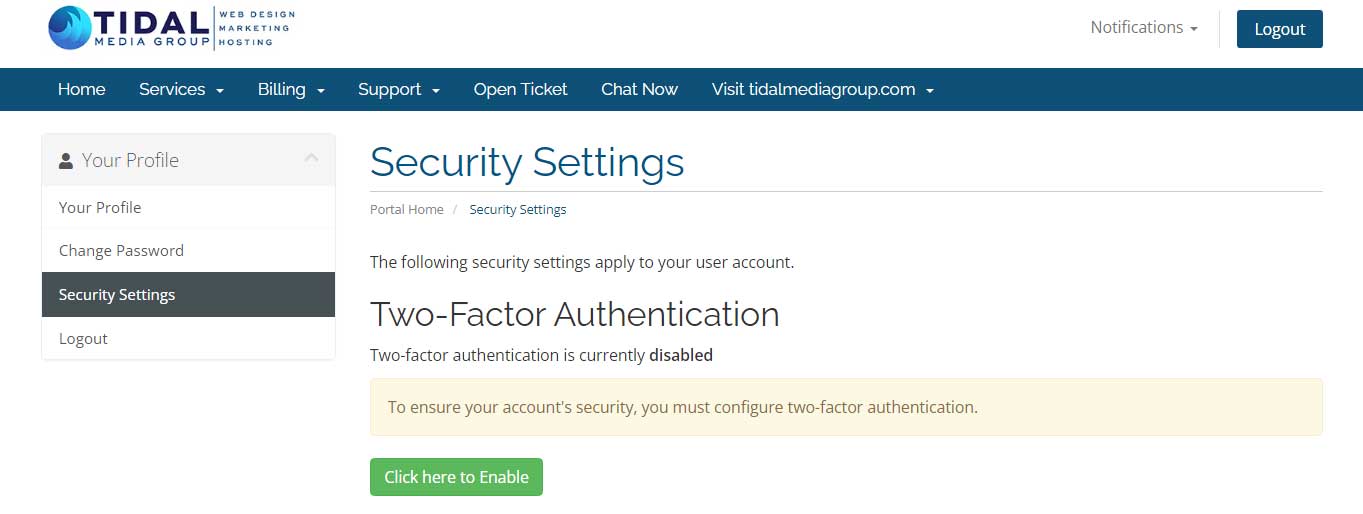This screenshot has width=1363, height=514.
Task: Click the two-factor authentication warning notice
Action: [x=845, y=407]
